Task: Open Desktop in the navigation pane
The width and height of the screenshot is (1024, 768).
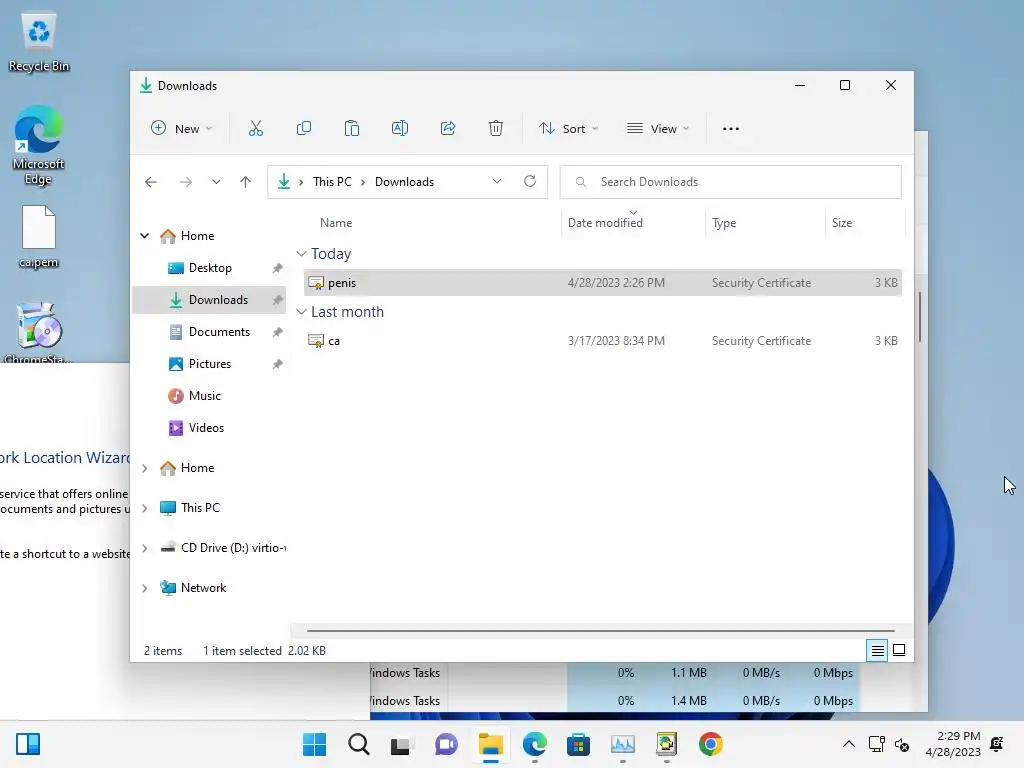Action: (209, 268)
